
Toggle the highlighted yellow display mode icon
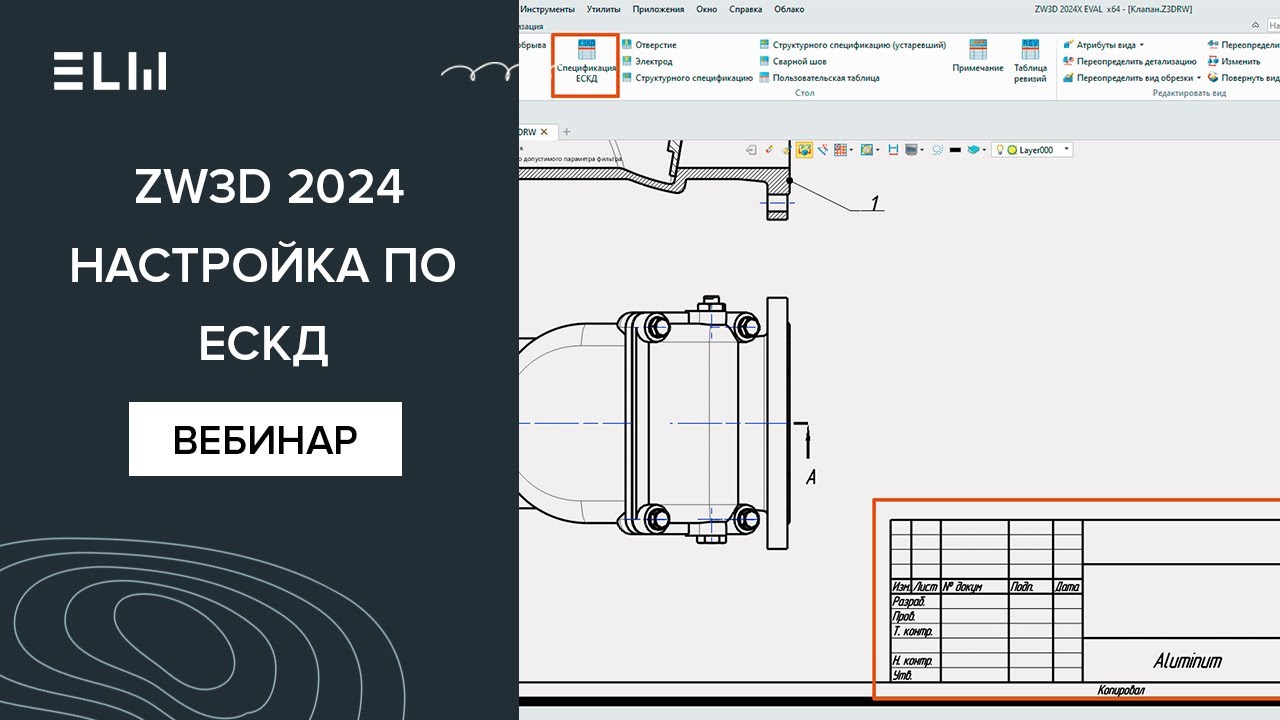pyautogui.click(x=804, y=150)
